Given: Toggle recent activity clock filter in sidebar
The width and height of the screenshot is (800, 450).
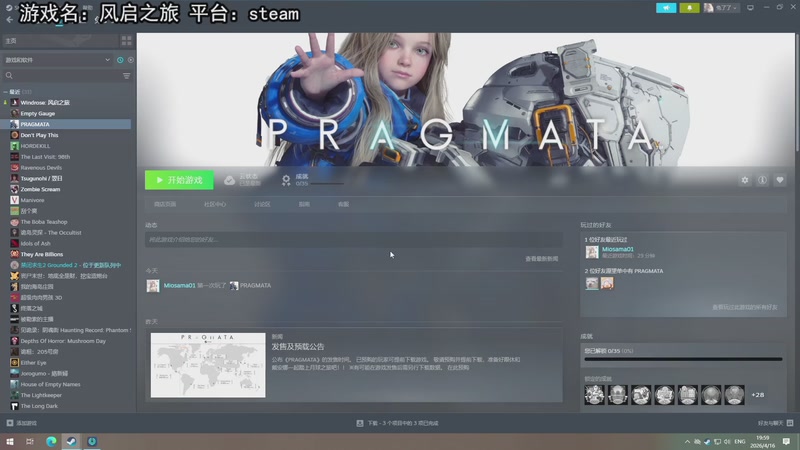Looking at the screenshot, I should [x=120, y=60].
